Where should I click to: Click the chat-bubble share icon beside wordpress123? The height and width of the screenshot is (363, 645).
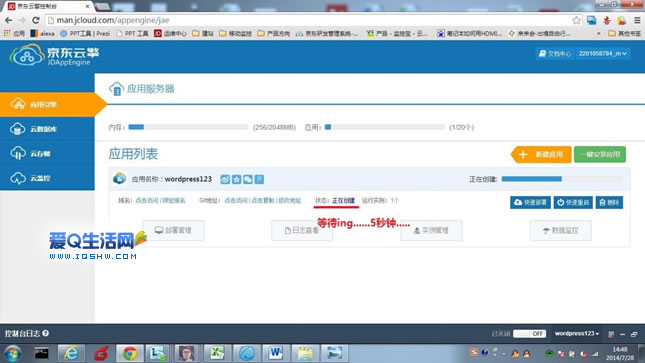click(x=248, y=179)
